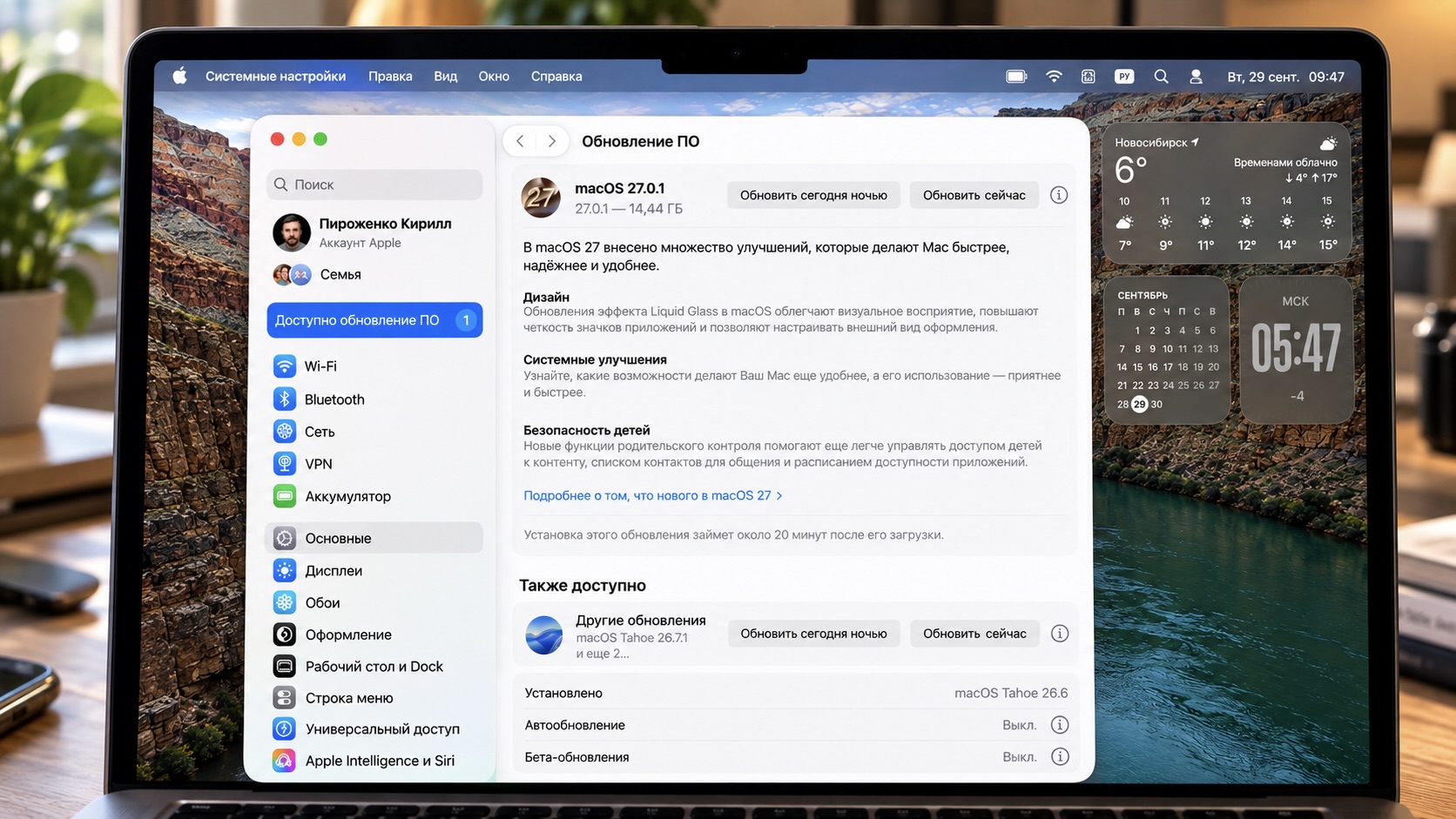Show info for Автообновление row
Viewport: 1456px width, 819px height.
(1060, 725)
